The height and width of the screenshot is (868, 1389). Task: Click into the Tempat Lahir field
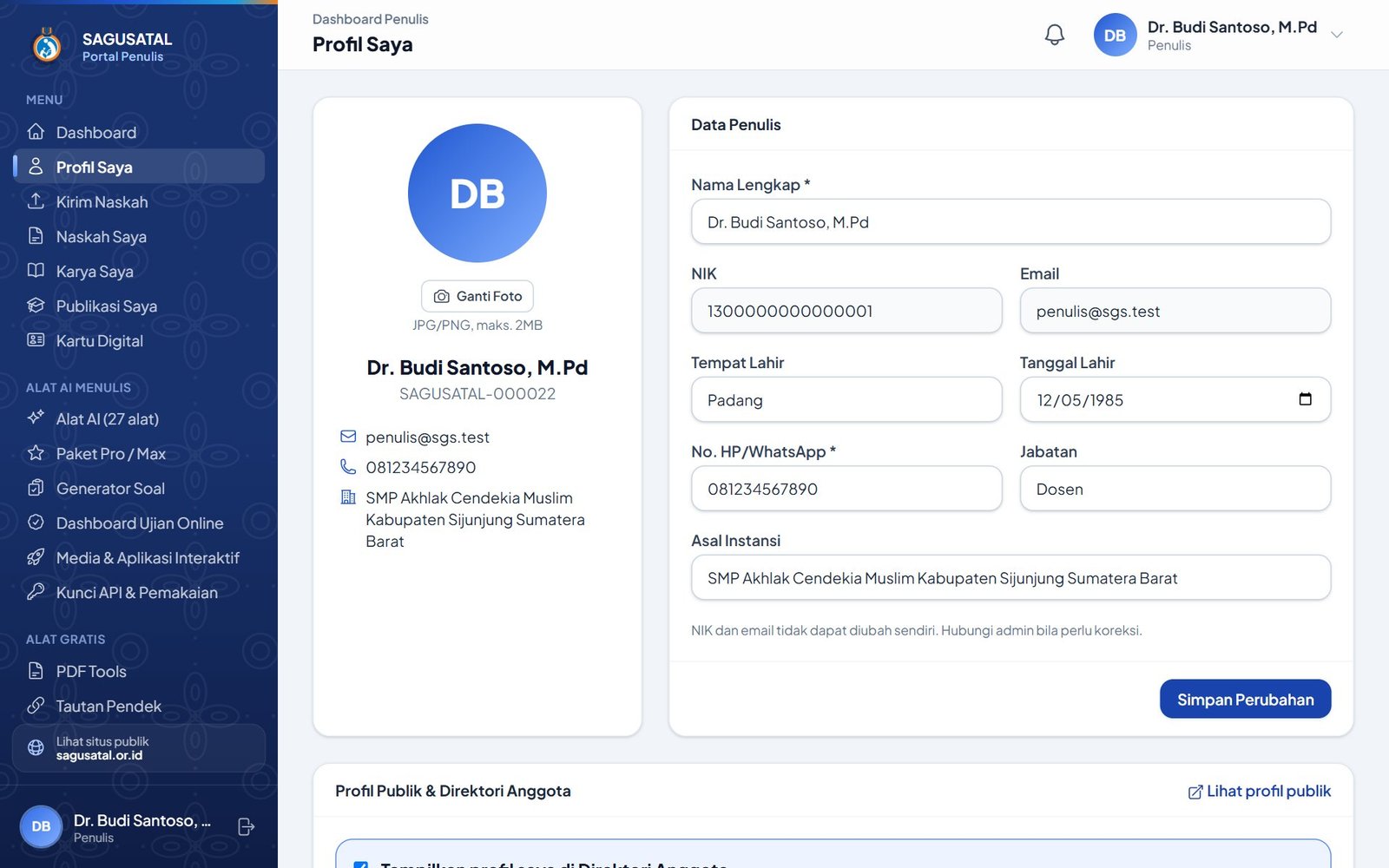[846, 400]
